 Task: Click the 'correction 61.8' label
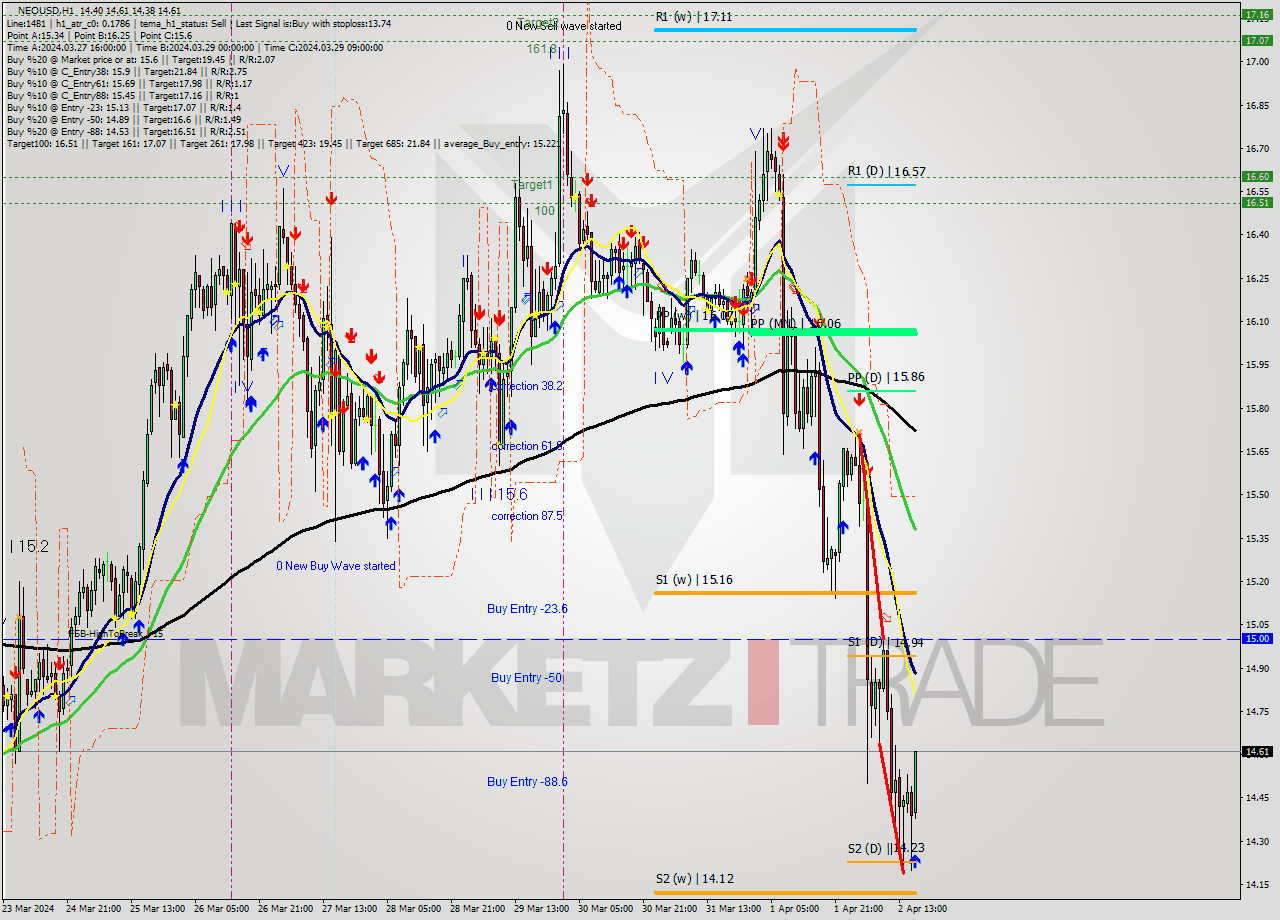click(527, 446)
